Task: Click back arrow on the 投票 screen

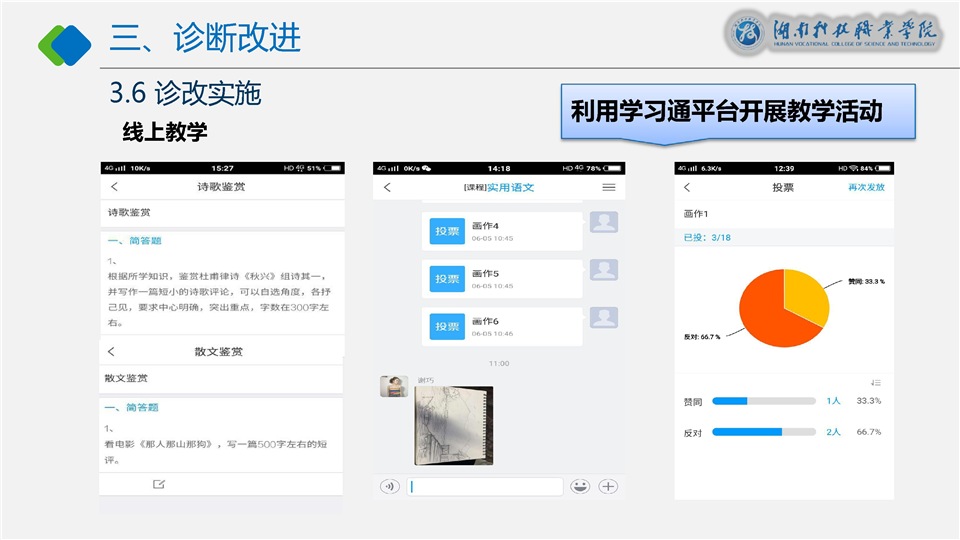Action: pos(687,187)
